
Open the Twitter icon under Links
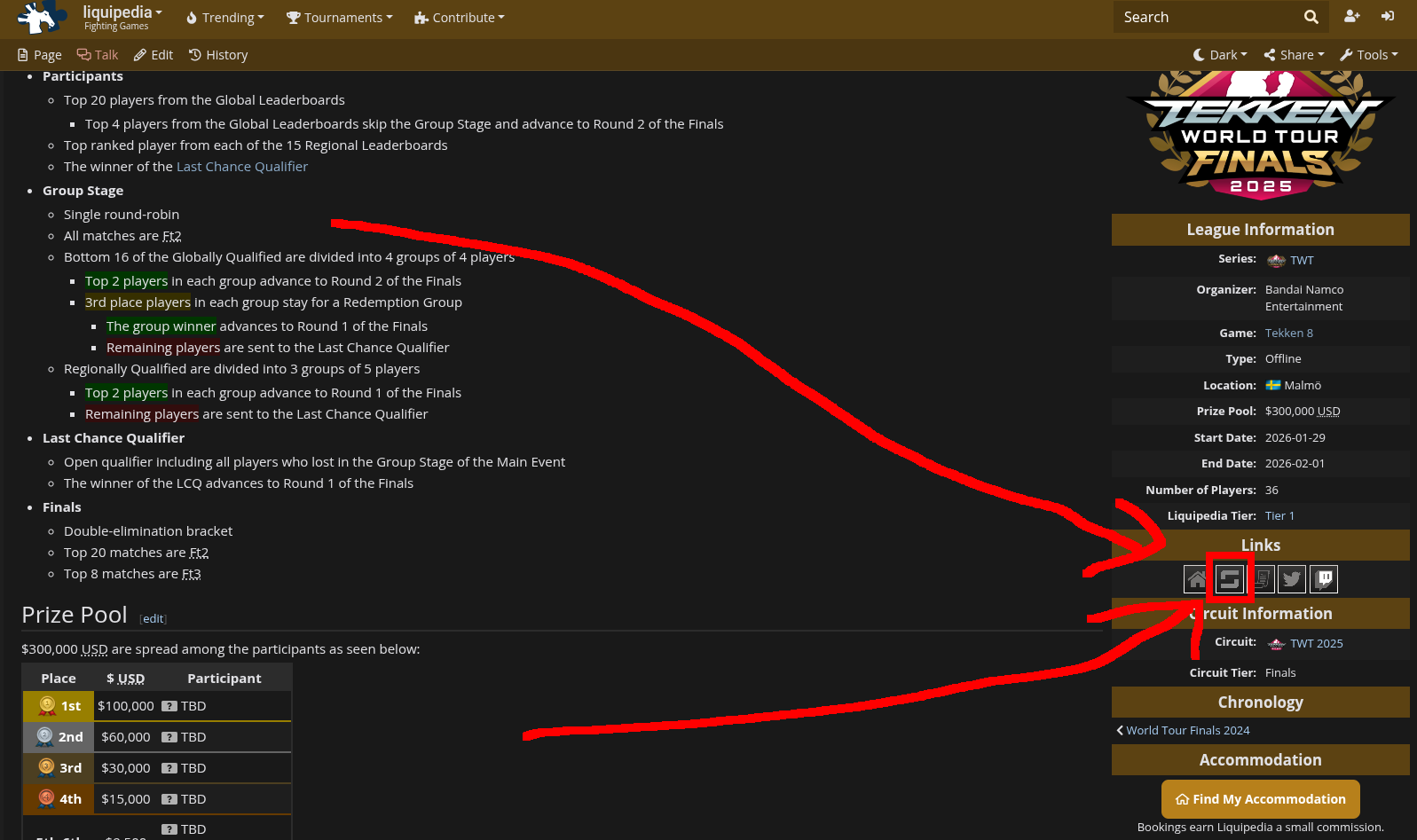click(x=1293, y=579)
